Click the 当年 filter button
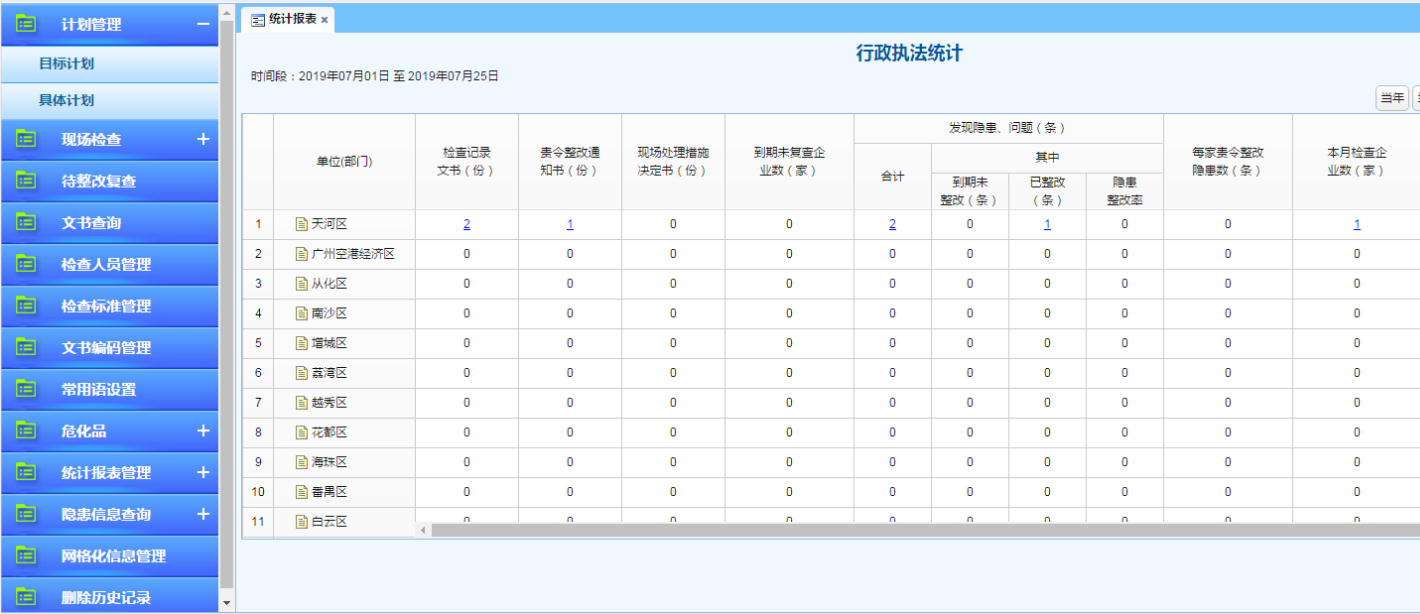This screenshot has width=1420, height=614. (1392, 98)
